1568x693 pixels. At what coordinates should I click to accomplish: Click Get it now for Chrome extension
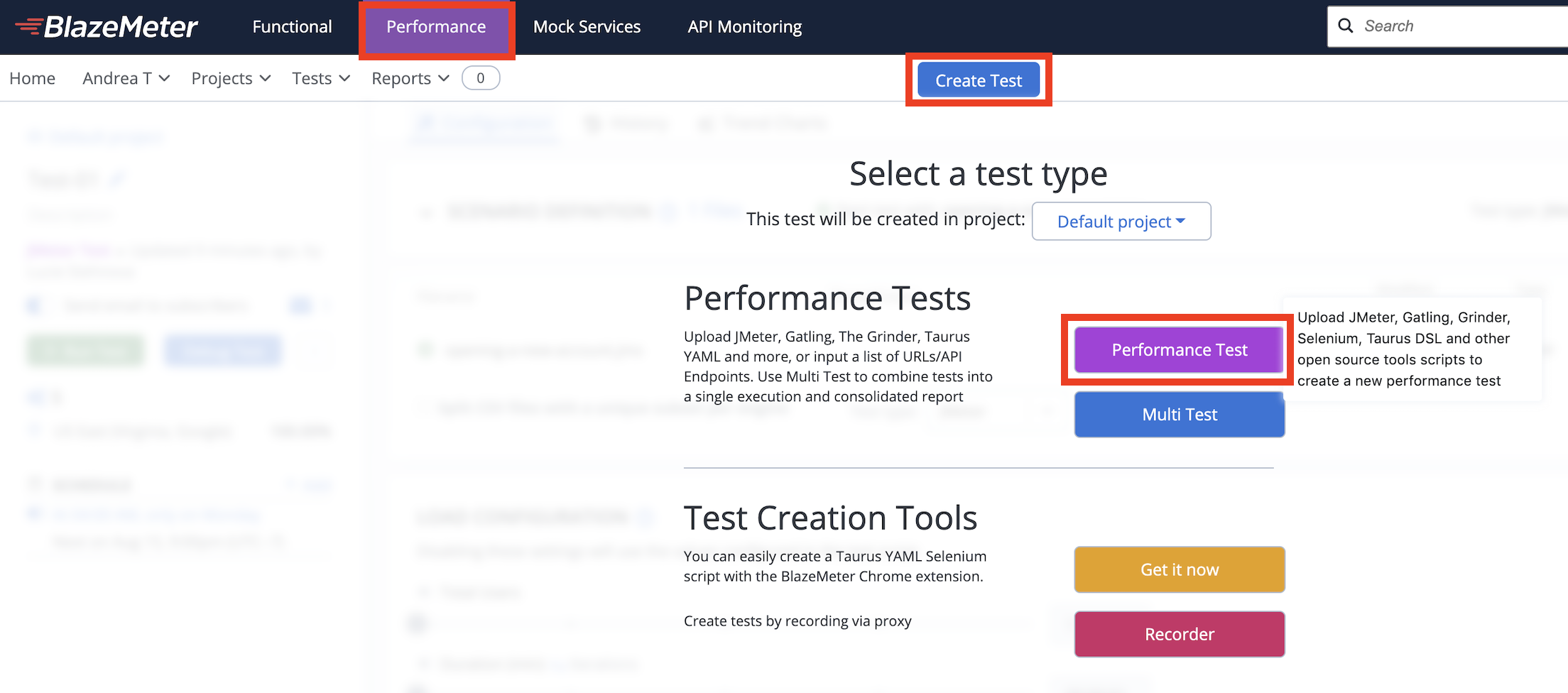[1179, 569]
